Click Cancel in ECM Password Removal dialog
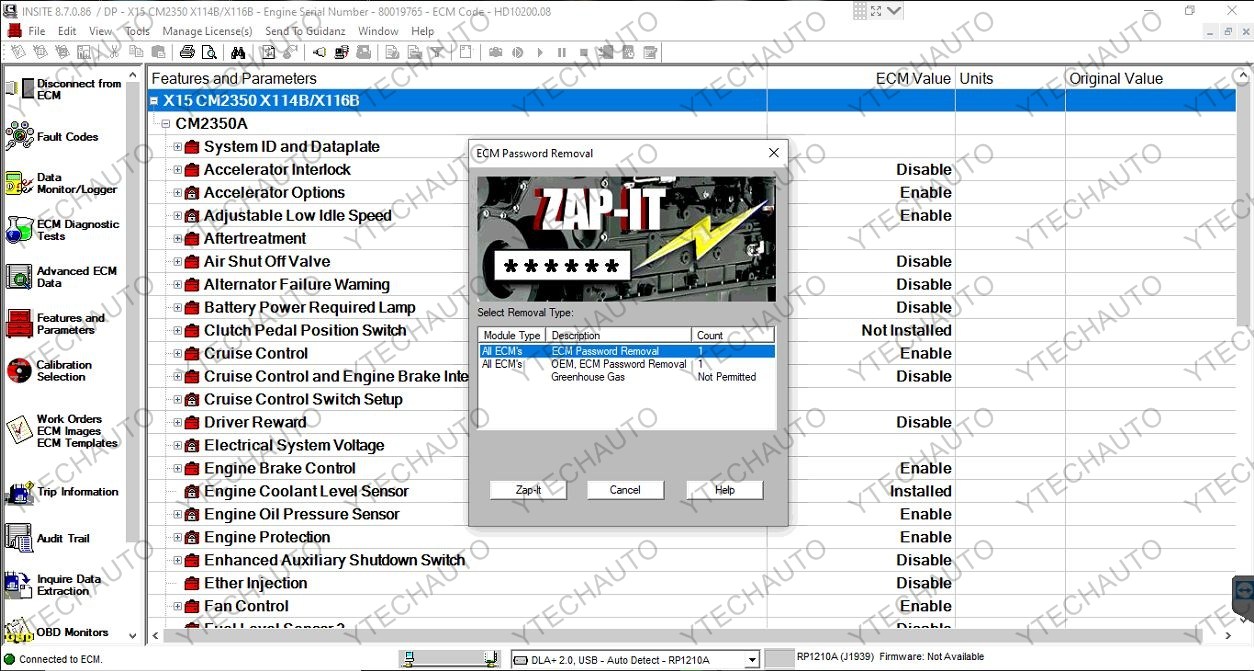Viewport: 1254px width, 671px height. (625, 490)
